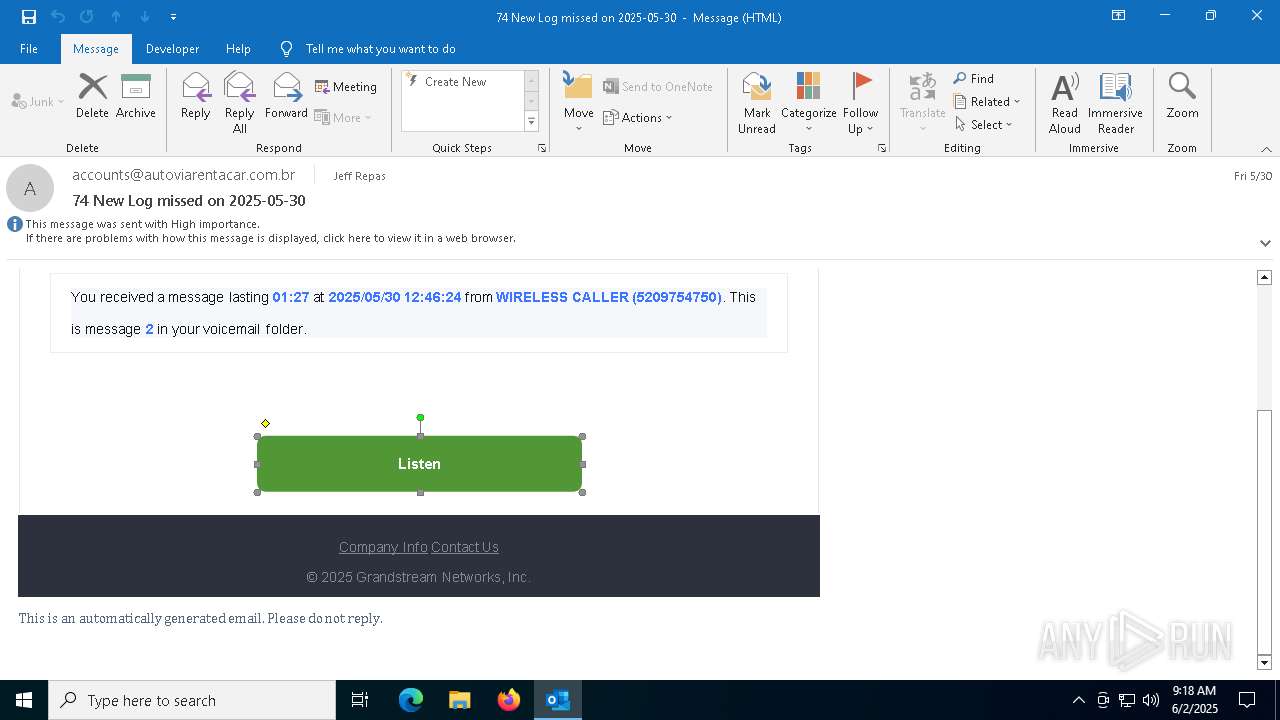Open the File menu

click(x=29, y=49)
